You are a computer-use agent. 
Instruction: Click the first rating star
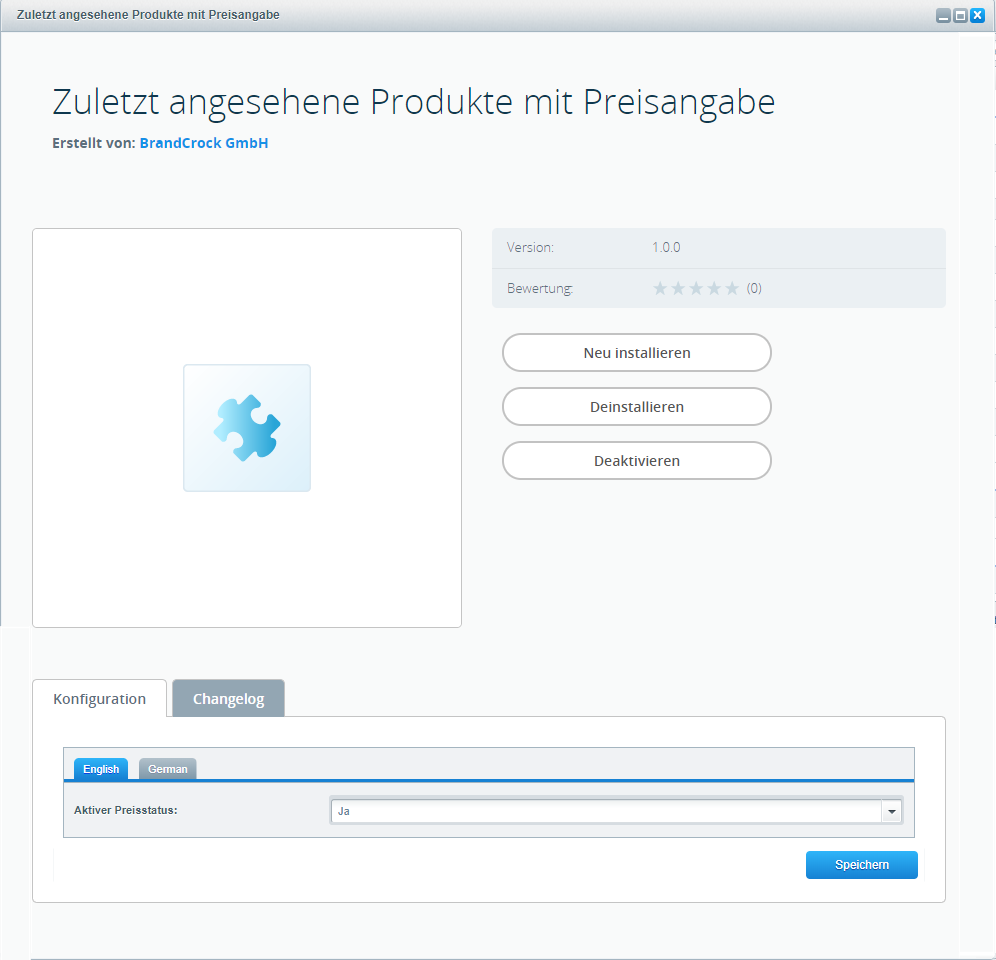[x=660, y=288]
